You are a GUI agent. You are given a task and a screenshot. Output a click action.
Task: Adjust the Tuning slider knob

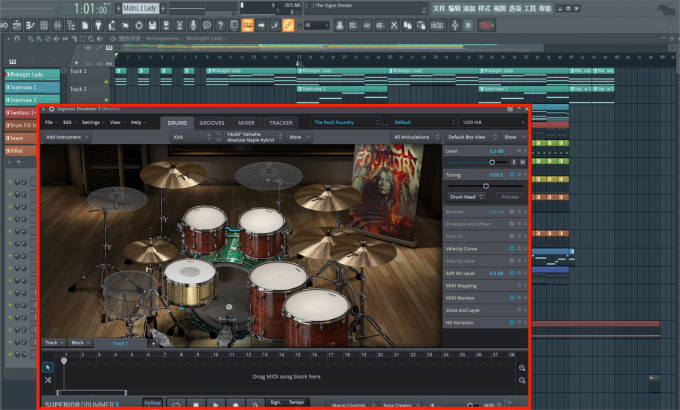coord(486,186)
